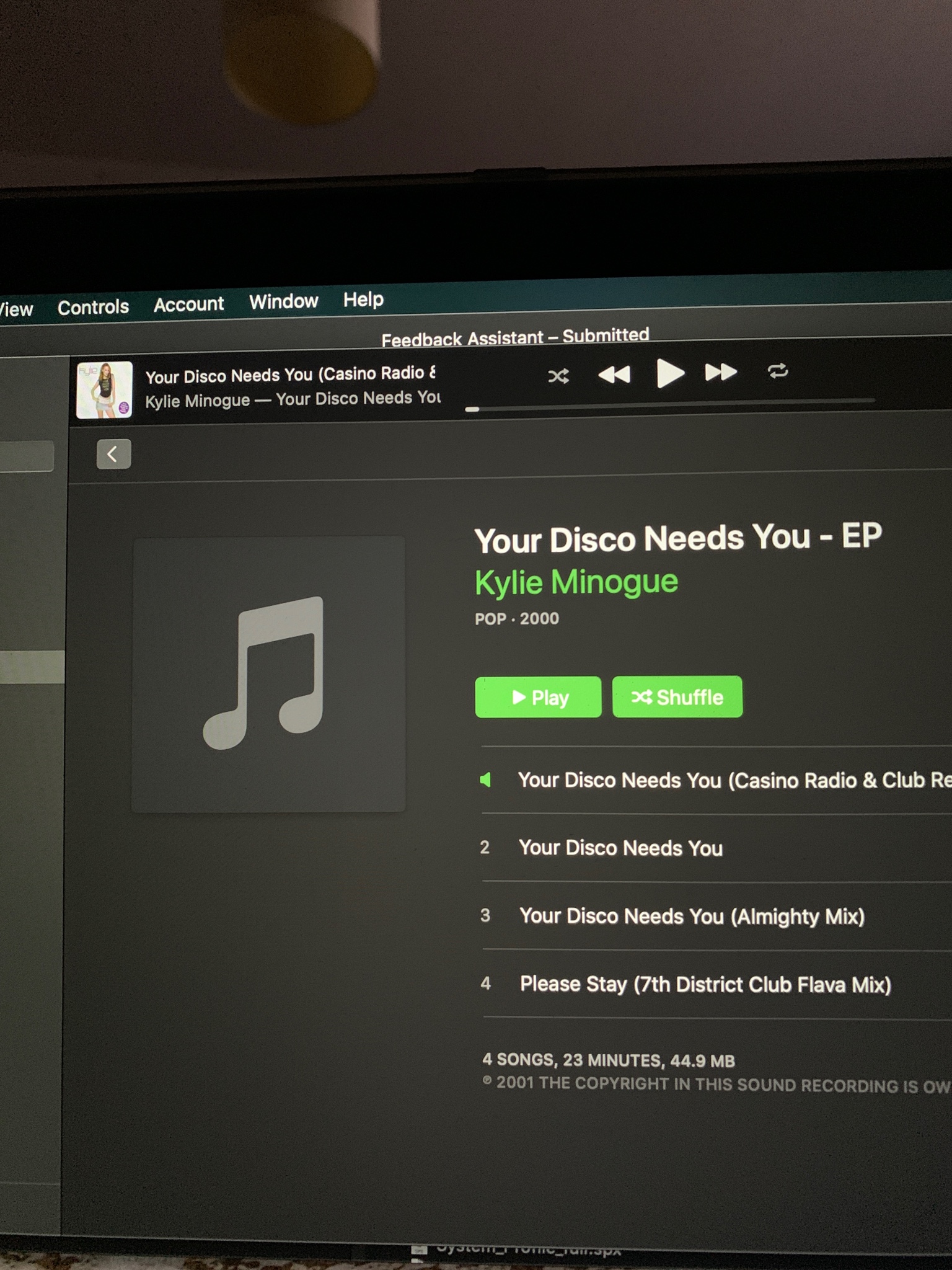Open the Help menu
Screen dimensions: 952x1270
(364, 300)
